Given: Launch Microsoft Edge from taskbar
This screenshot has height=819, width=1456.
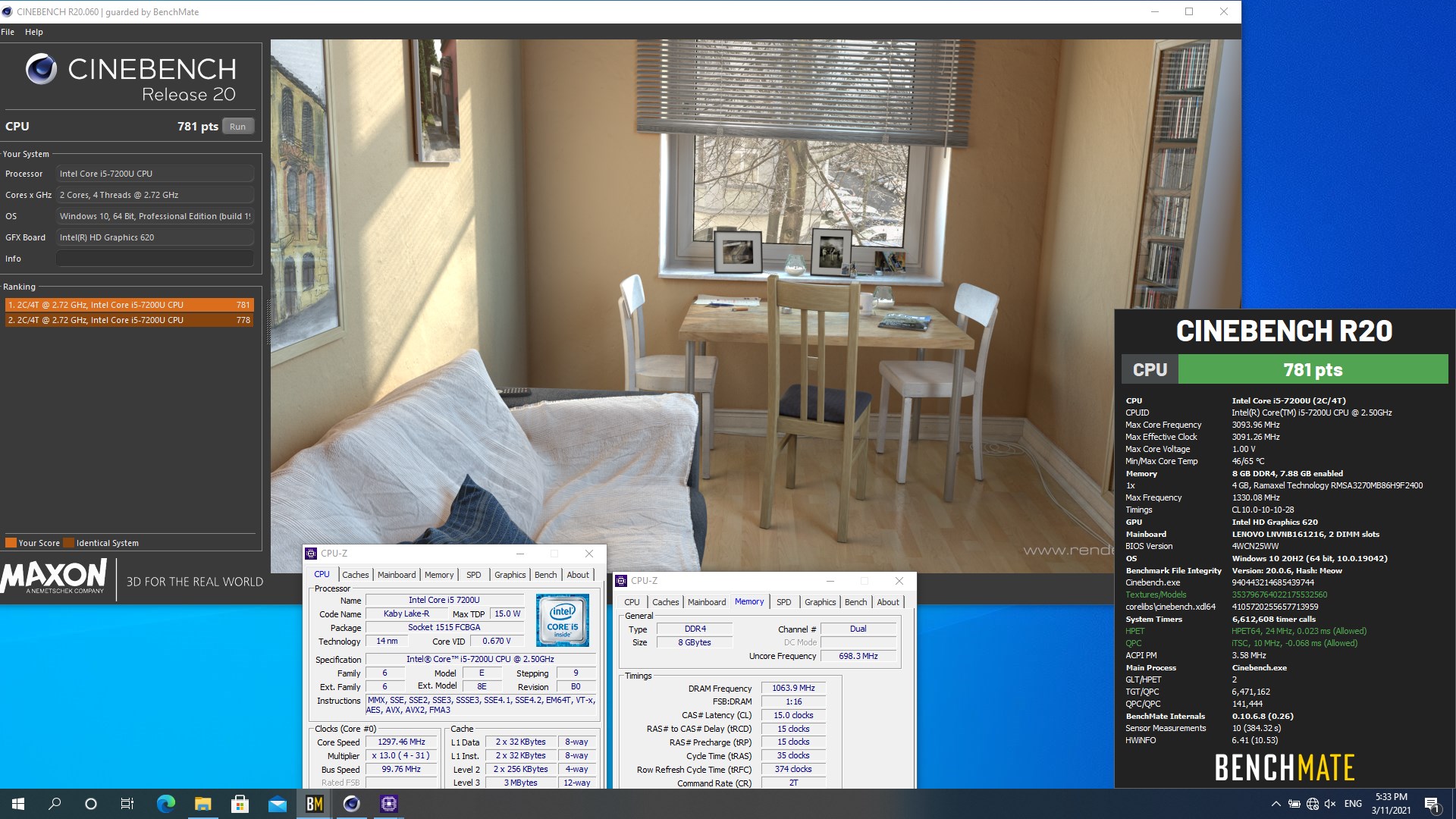Looking at the screenshot, I should click(165, 804).
